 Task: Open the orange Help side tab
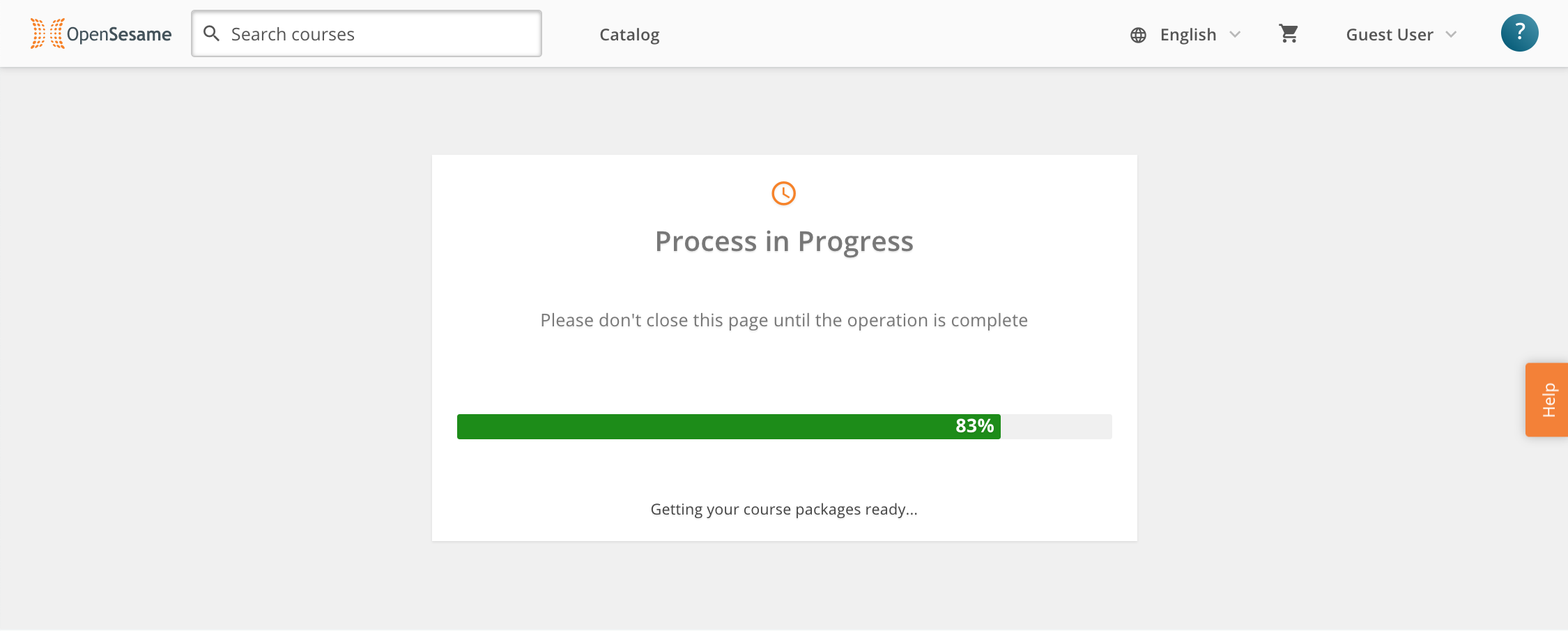point(1547,400)
